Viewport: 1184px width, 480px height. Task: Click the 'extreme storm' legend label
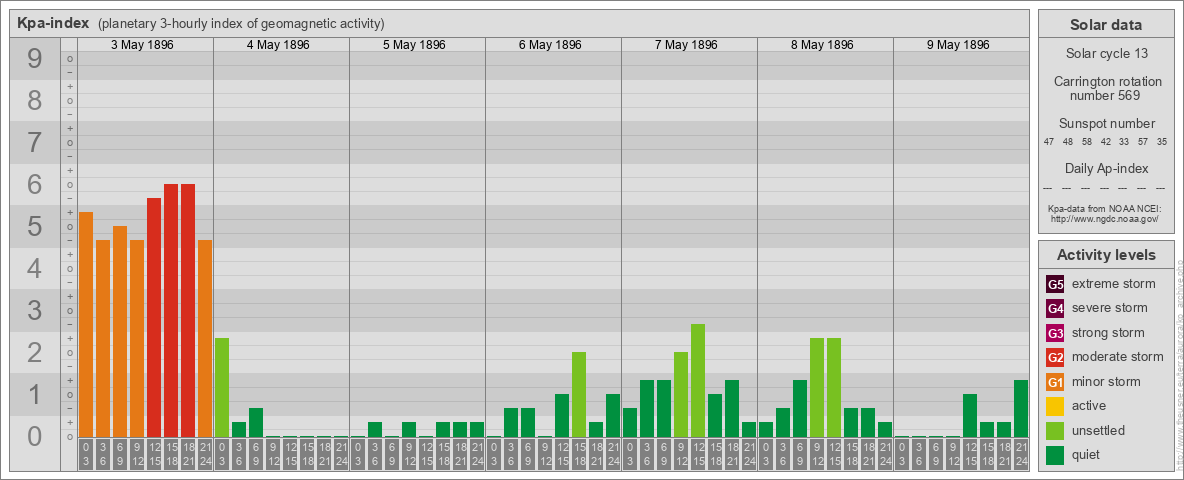(x=1114, y=284)
